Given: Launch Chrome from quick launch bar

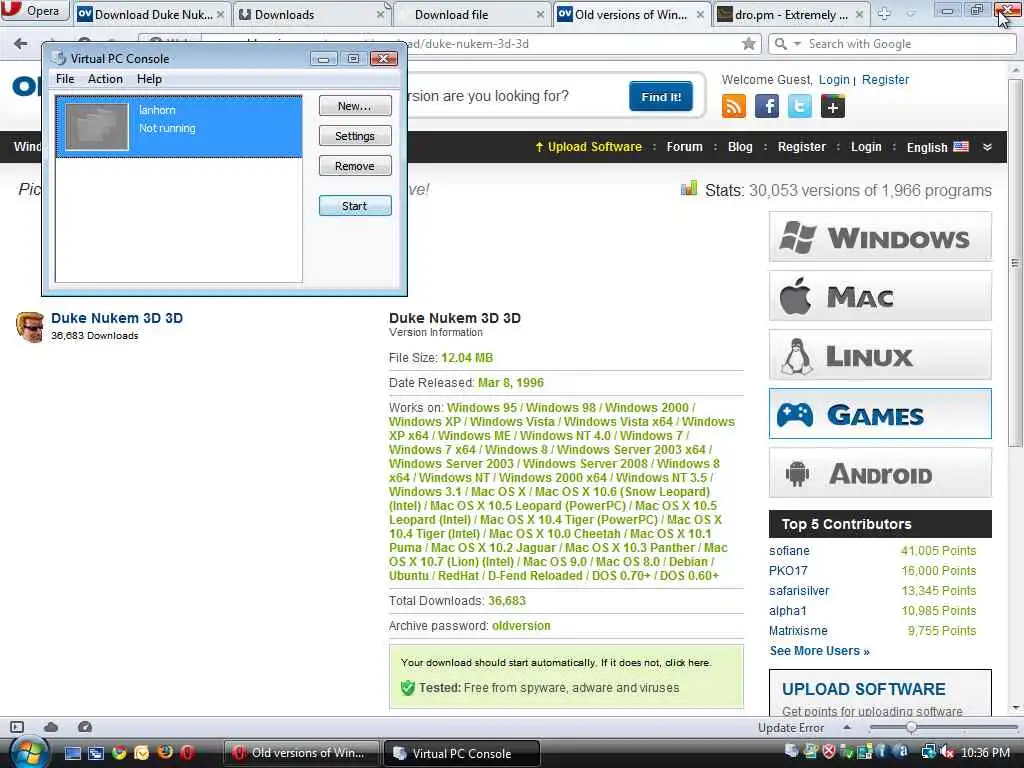Looking at the screenshot, I should point(119,753).
